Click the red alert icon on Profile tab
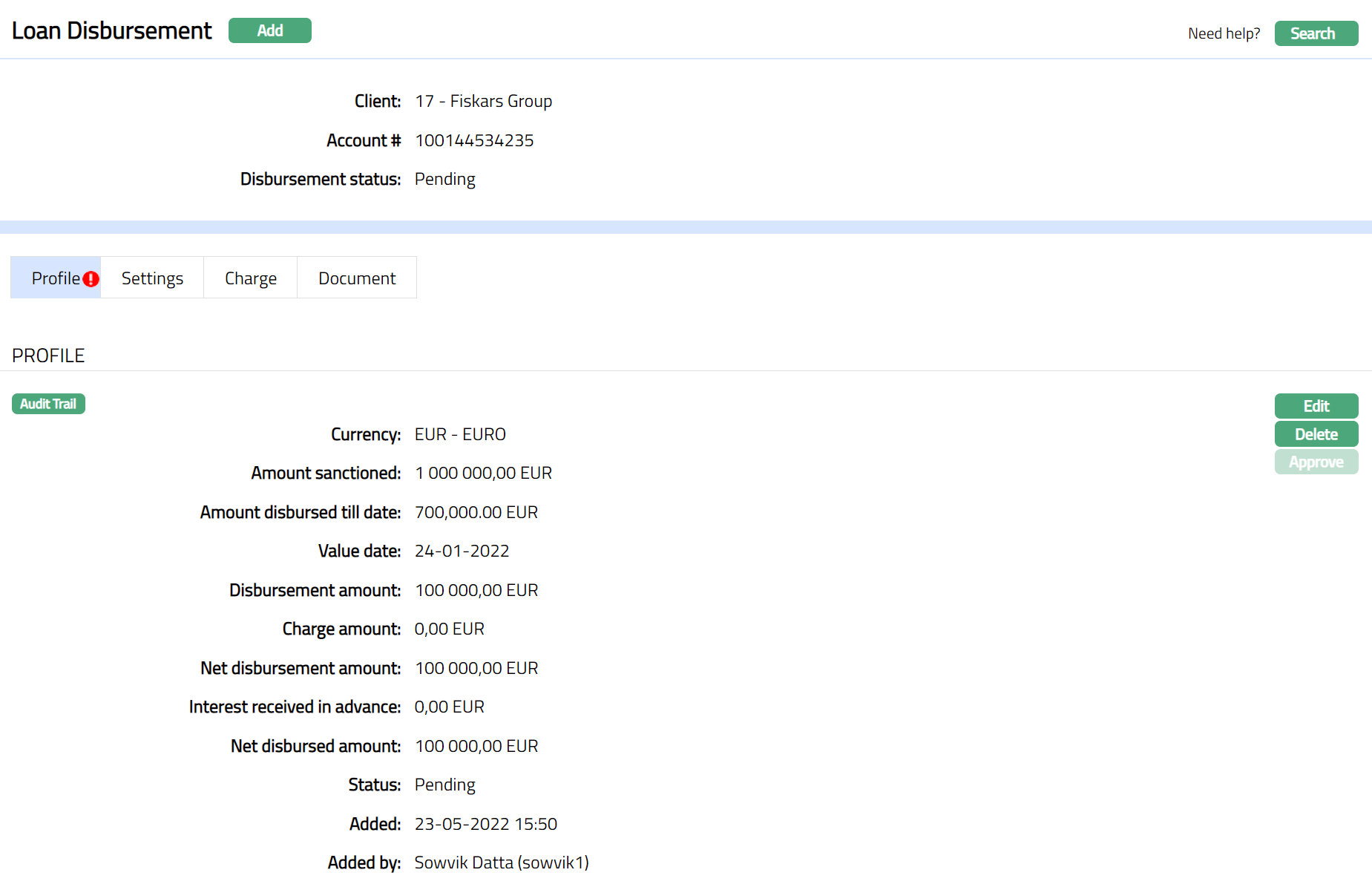Viewport: 1372px width, 887px height. (x=91, y=279)
